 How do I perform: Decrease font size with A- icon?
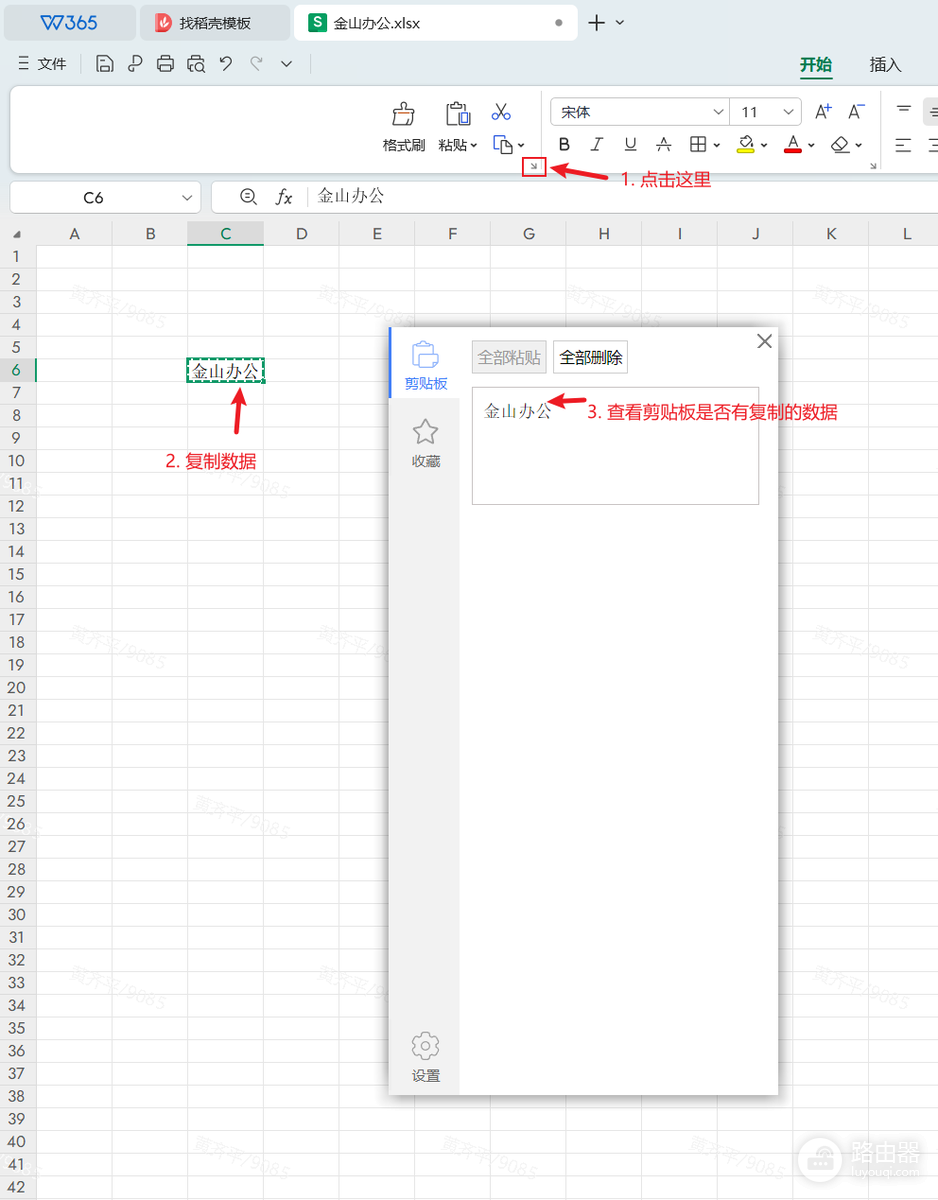pos(856,112)
